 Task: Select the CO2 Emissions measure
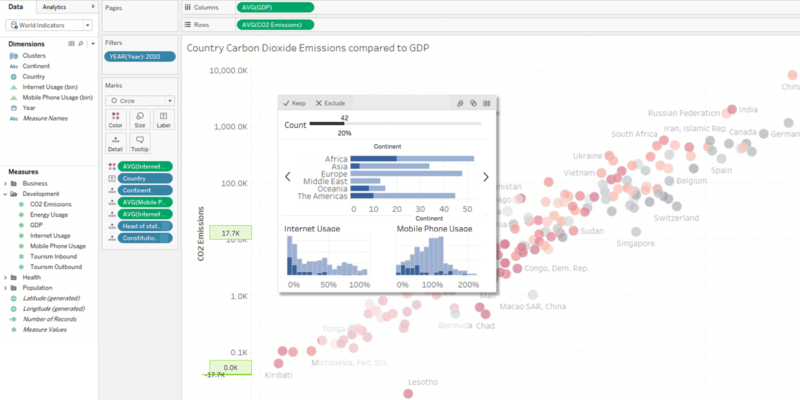tap(51, 204)
